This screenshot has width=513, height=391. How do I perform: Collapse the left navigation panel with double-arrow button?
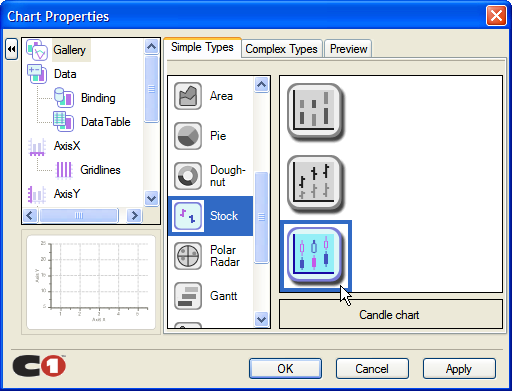[11, 49]
